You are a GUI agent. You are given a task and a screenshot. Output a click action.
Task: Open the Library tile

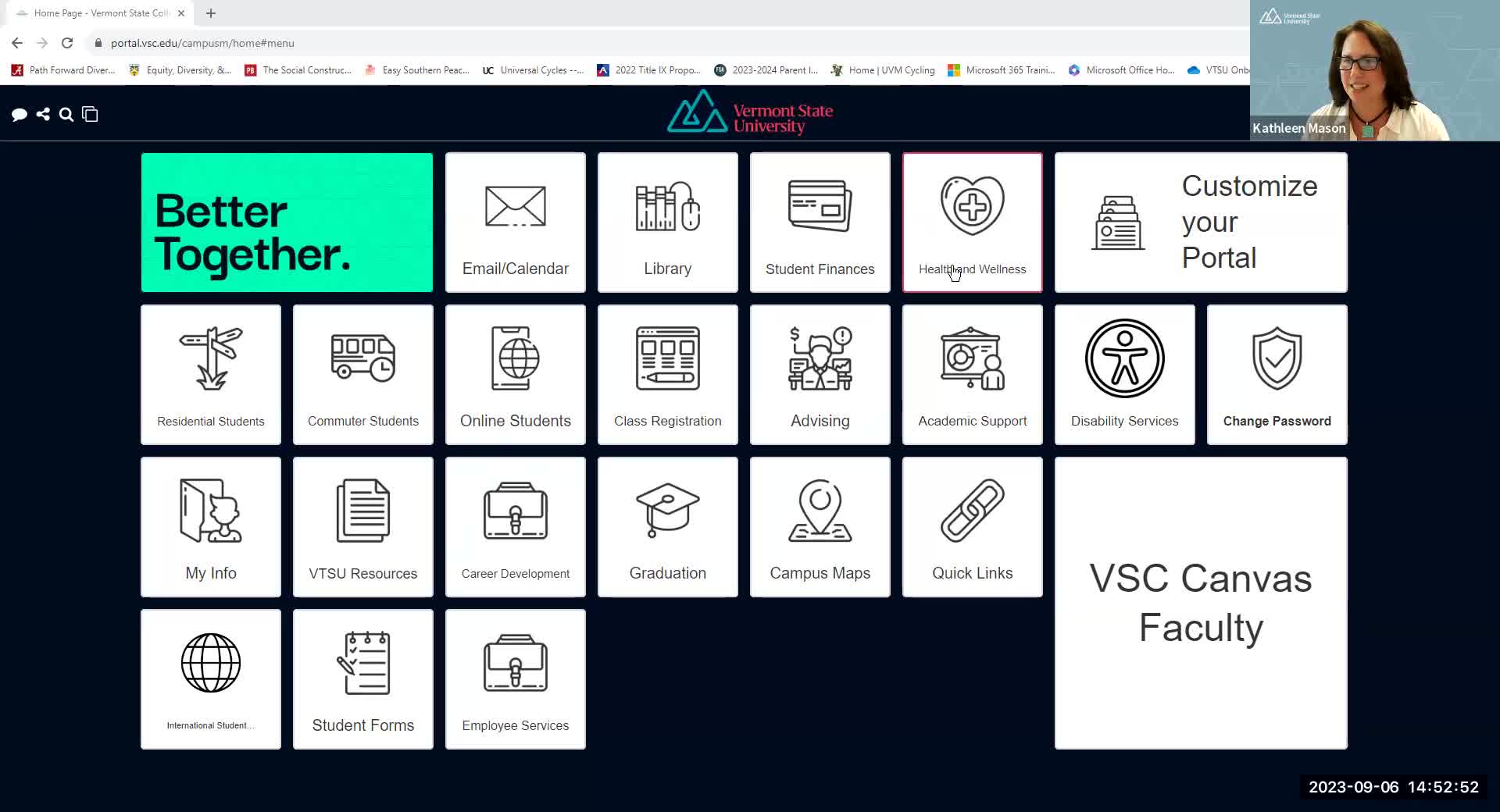[x=667, y=223]
